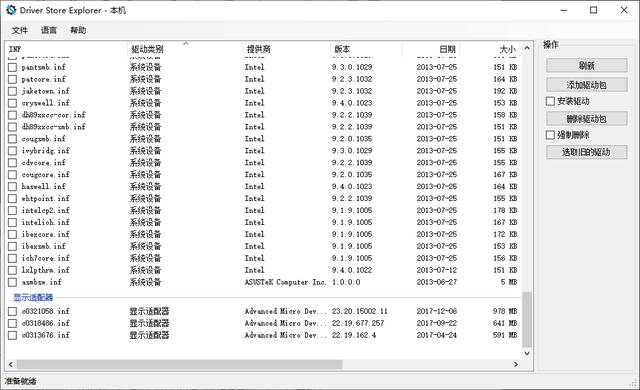This screenshot has height=390, width=640.
Task: Check the c0313676.inf checkbox
Action: pos(13,335)
